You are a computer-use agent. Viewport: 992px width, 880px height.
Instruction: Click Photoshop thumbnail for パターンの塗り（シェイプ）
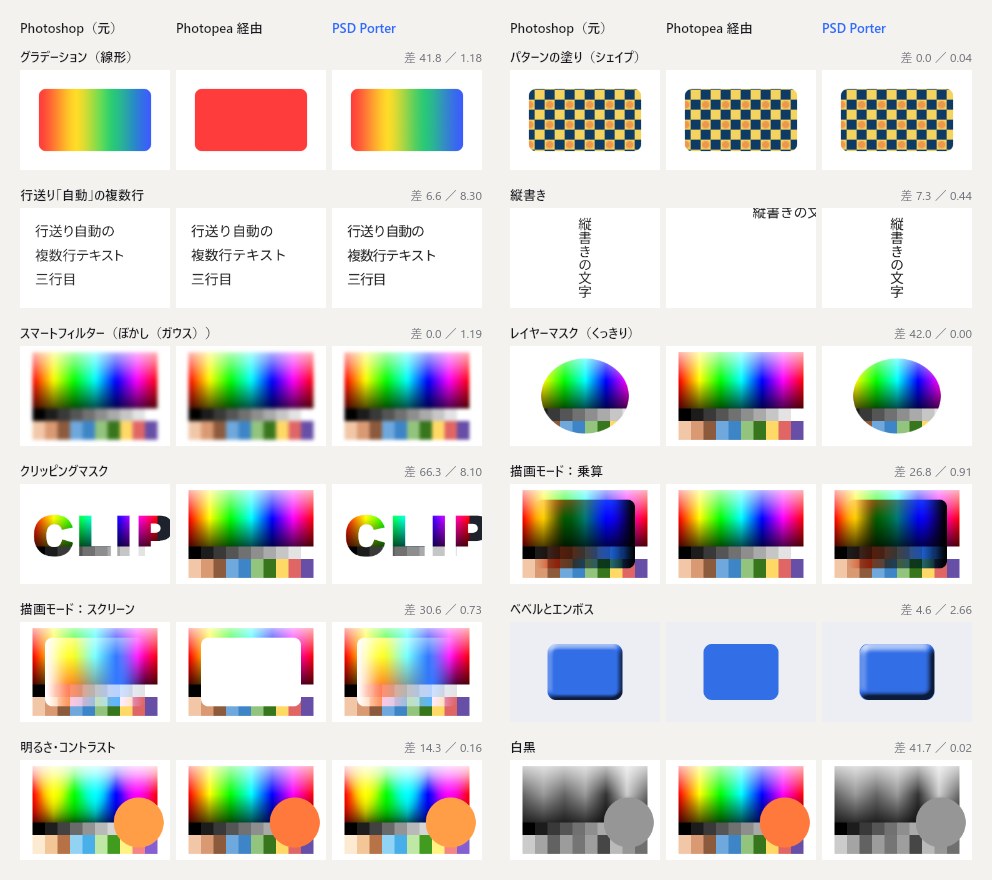pos(585,120)
